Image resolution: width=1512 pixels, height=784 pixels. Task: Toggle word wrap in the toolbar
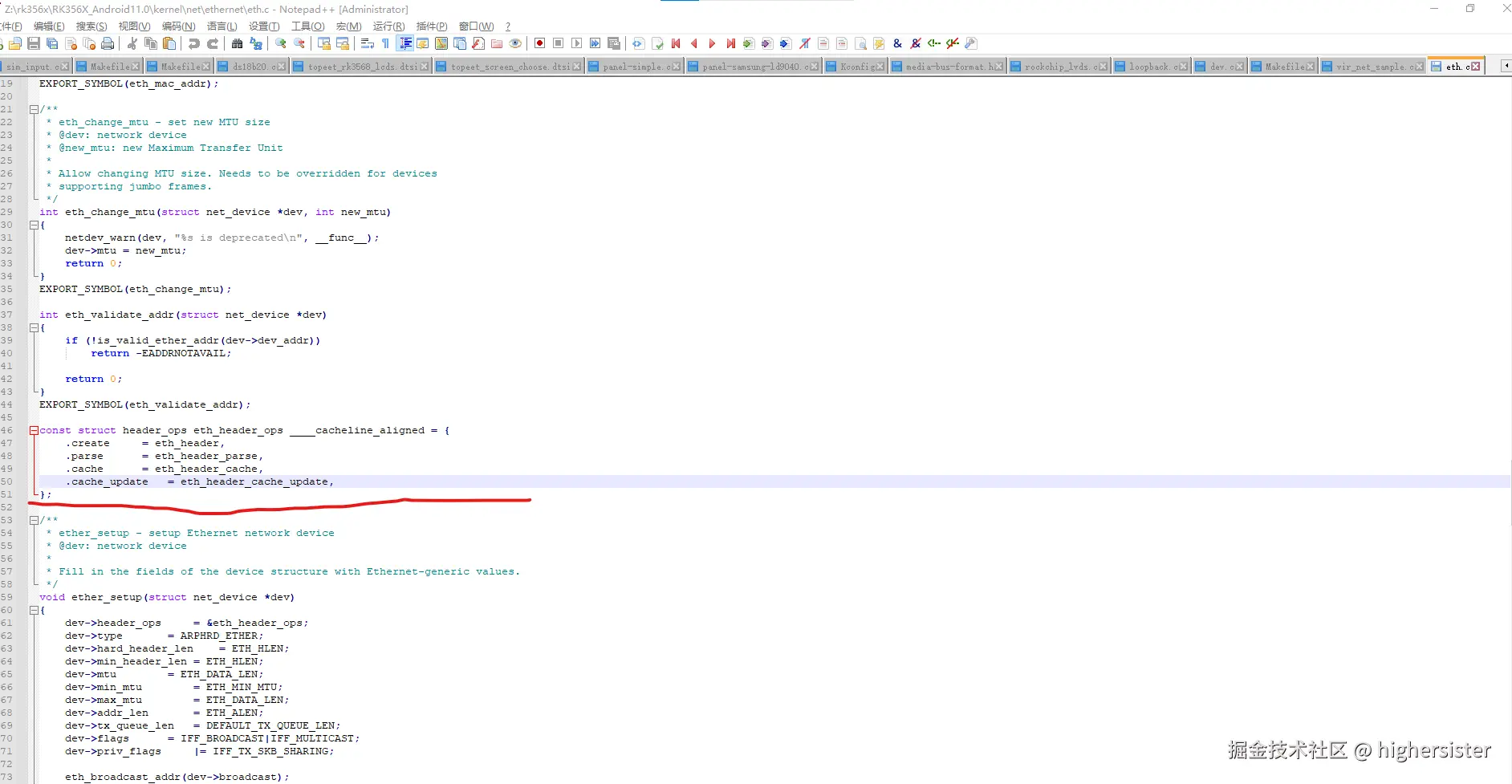tap(368, 43)
